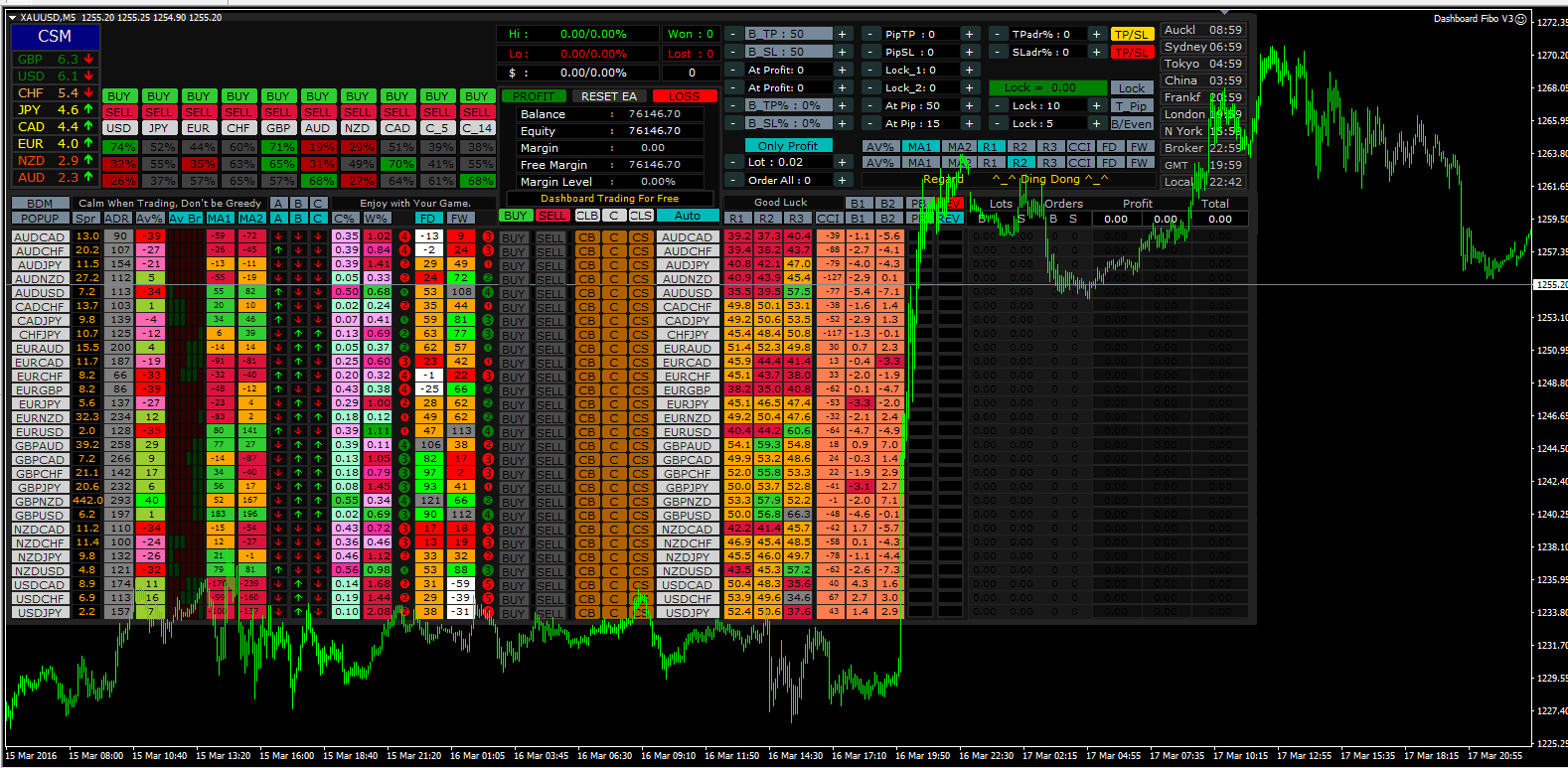Image resolution: width=1568 pixels, height=768 pixels.
Task: Click the BUY button above the C_14 label
Action: click(477, 96)
